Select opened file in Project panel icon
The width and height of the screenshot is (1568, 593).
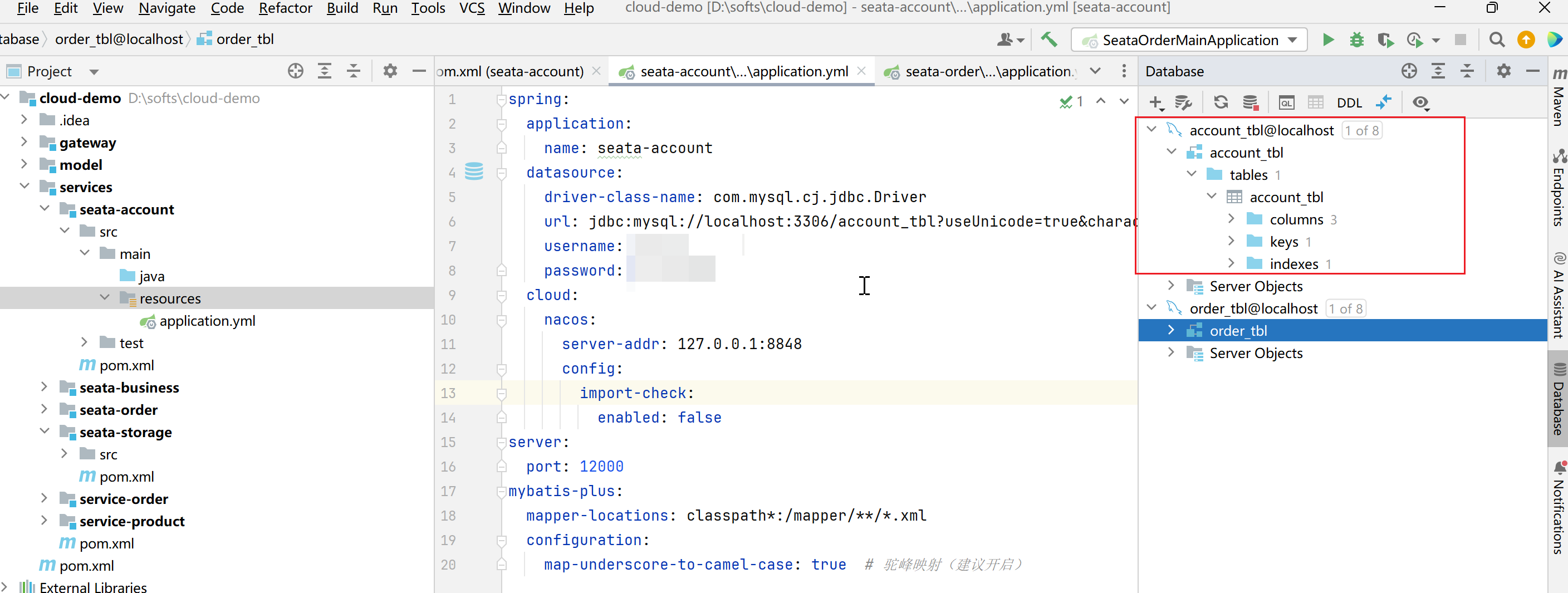295,71
